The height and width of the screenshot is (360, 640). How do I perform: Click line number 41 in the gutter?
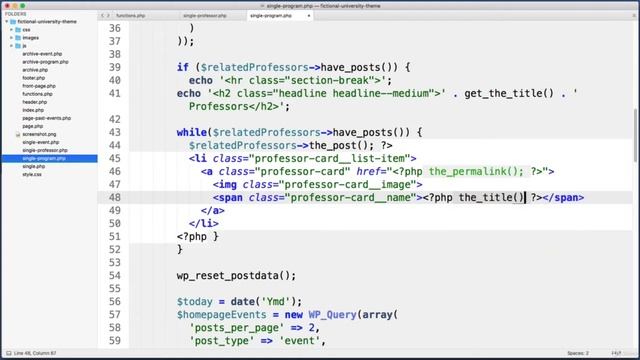tap(115, 93)
